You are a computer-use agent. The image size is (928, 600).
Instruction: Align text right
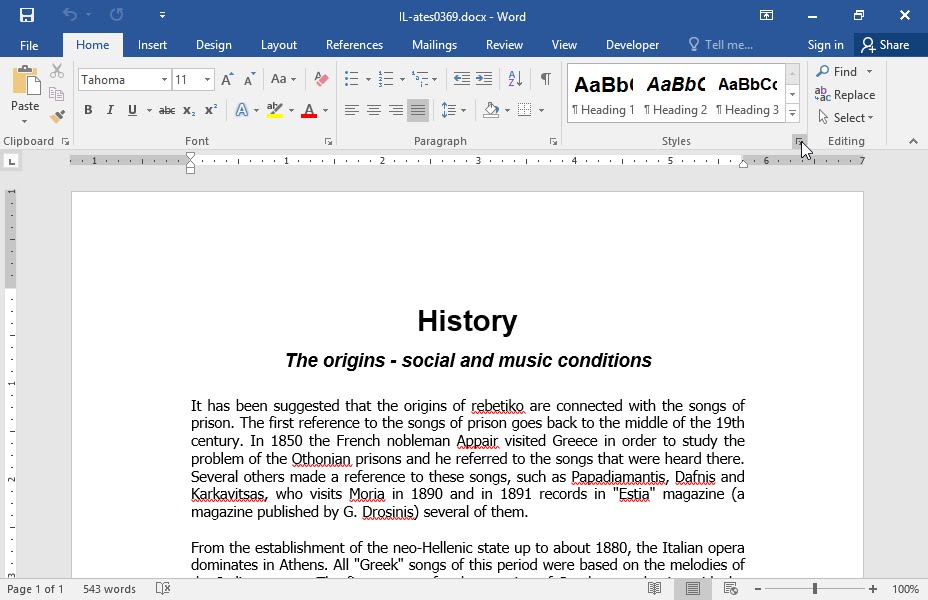pos(395,110)
